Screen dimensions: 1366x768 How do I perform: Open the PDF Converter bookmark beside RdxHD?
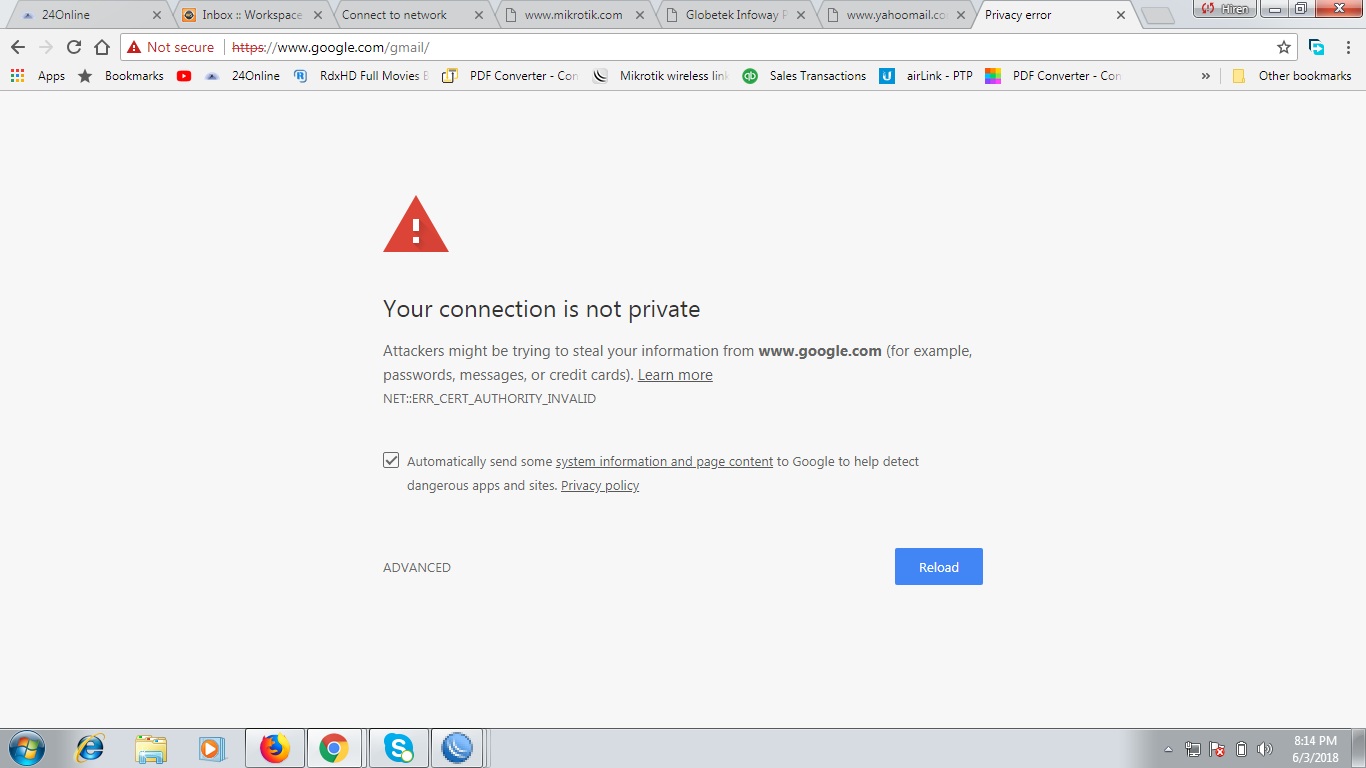tap(510, 76)
